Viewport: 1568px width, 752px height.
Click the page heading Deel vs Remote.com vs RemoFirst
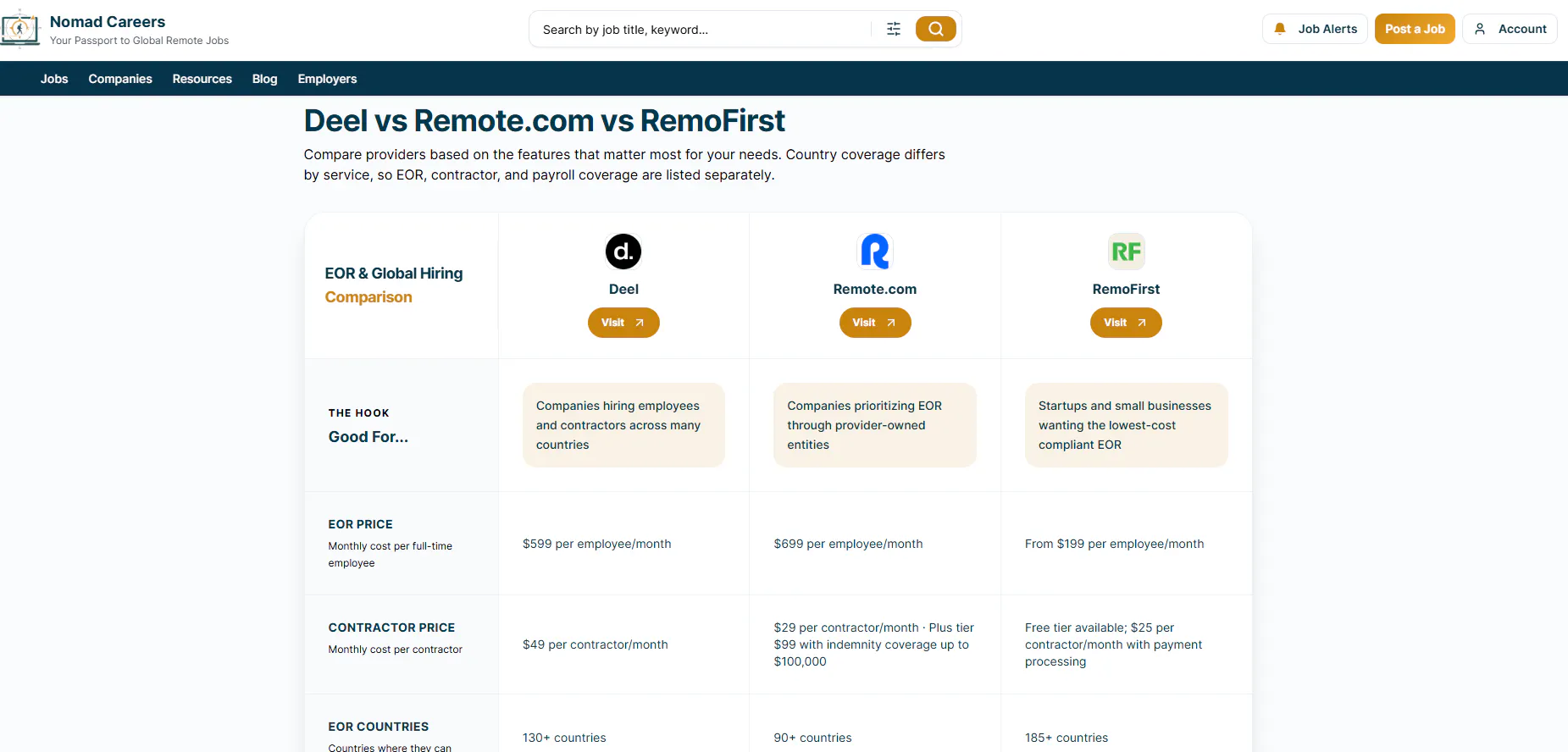545,121
